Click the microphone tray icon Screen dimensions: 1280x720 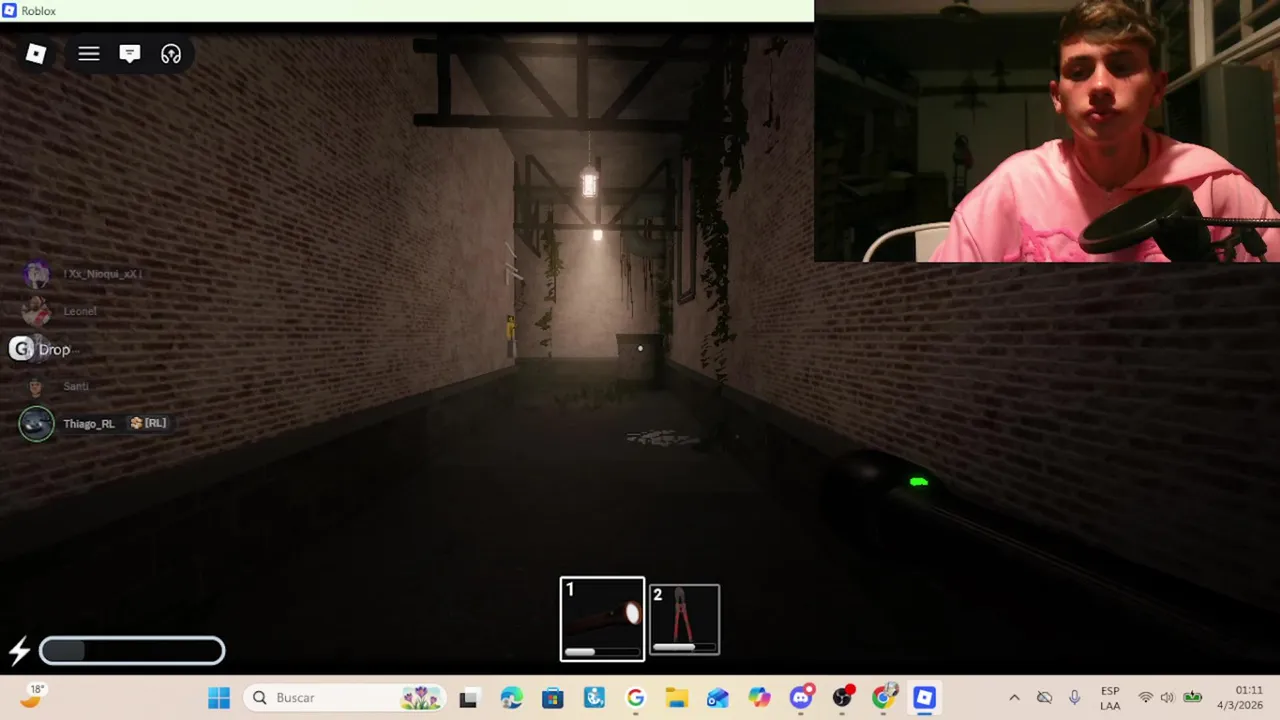1074,698
